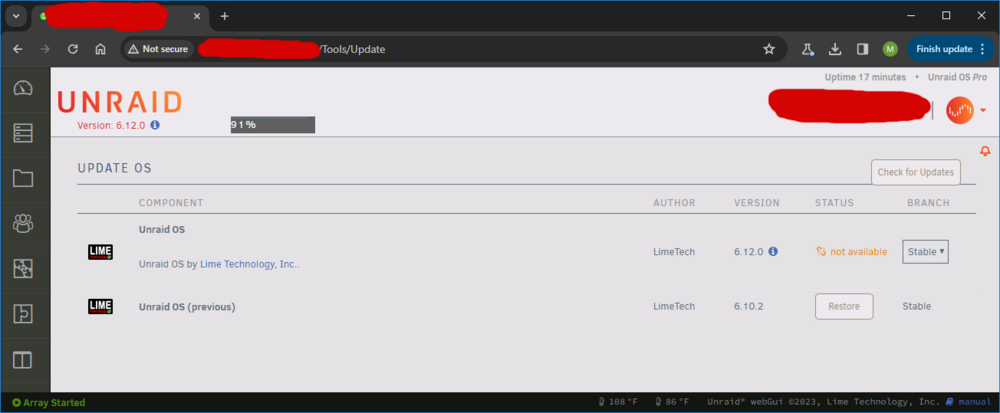
Task: Click the 'Unraid OS (previous)' component name
Action: click(187, 307)
